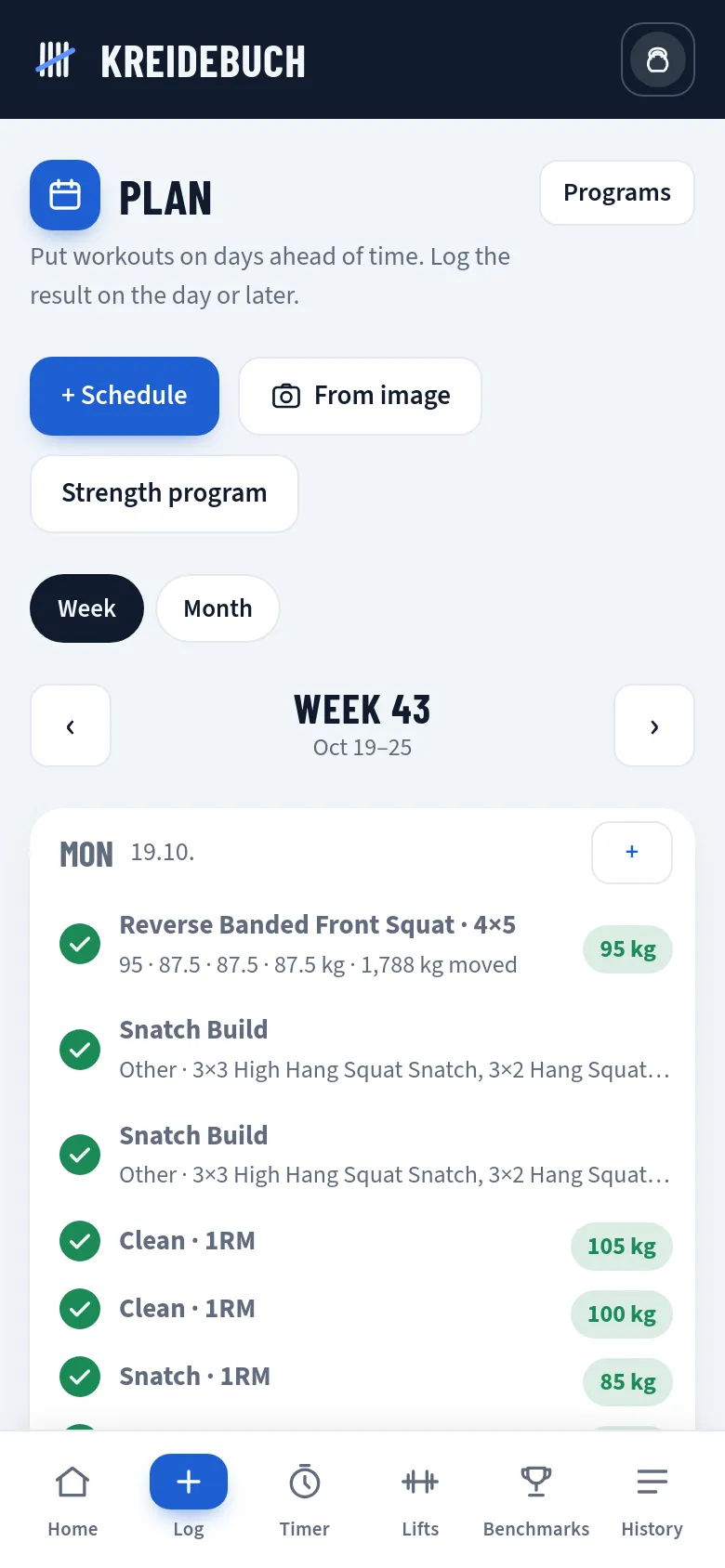Switch to the Month view tab
This screenshot has width=725, height=1568.
(218, 608)
